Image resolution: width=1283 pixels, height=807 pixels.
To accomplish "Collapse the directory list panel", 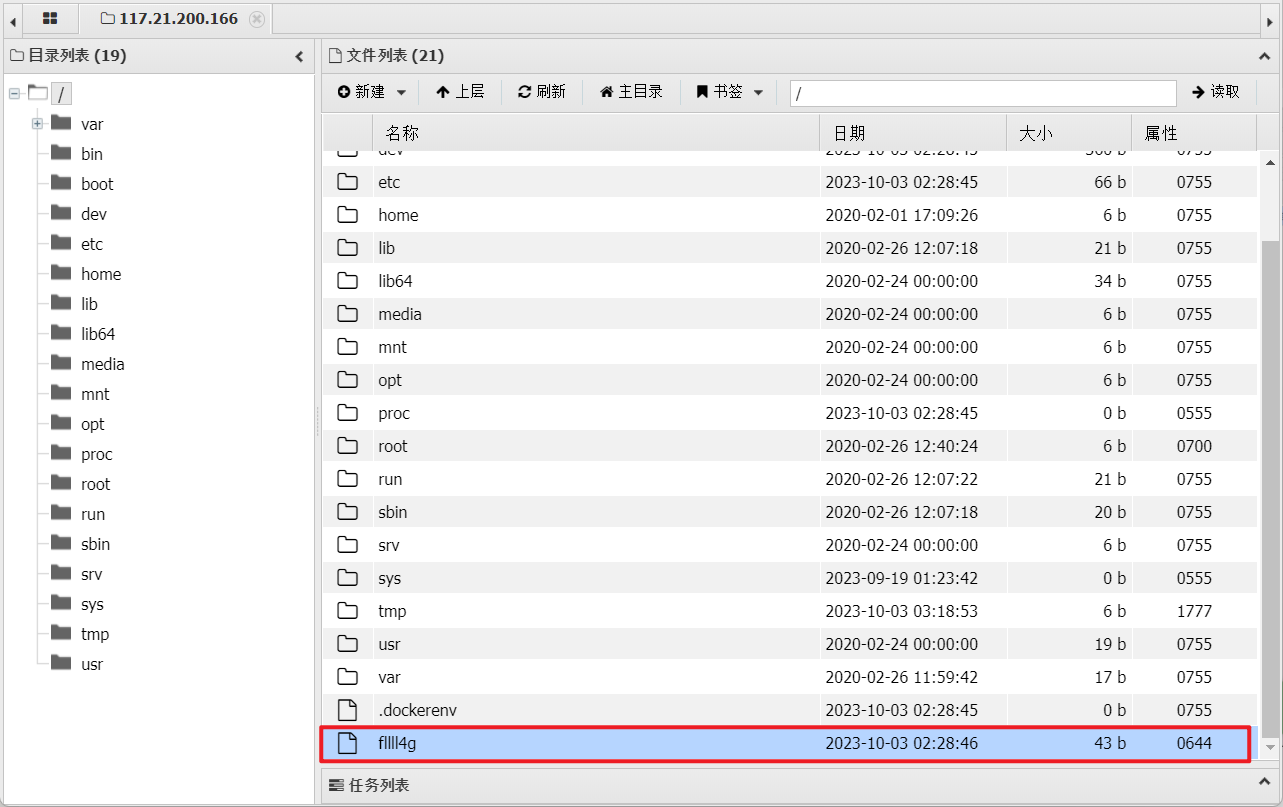I will [299, 57].
